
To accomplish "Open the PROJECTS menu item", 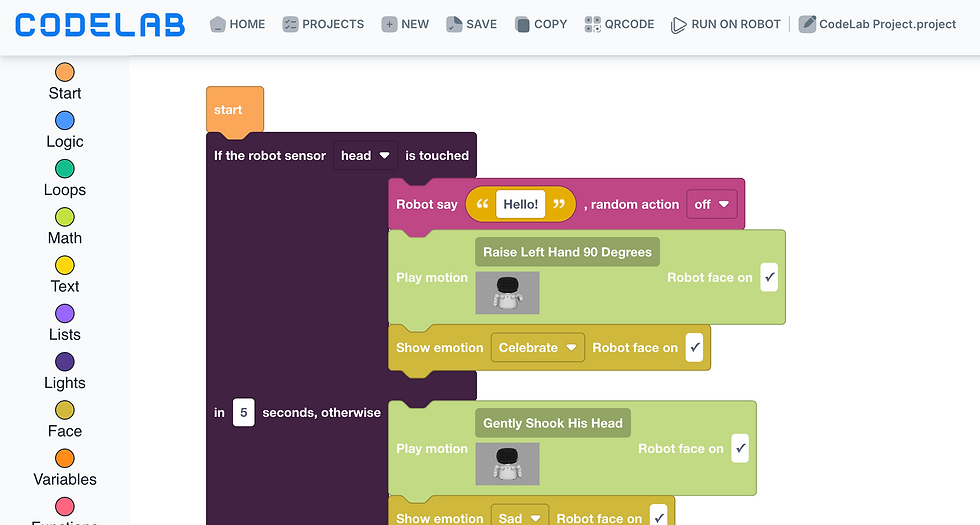I will 333,24.
